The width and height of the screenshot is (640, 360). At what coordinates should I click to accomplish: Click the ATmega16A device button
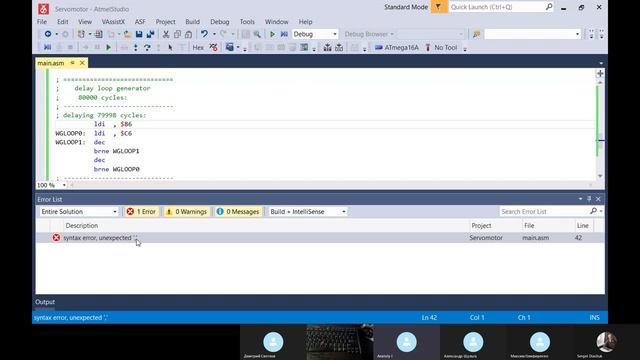(397, 48)
